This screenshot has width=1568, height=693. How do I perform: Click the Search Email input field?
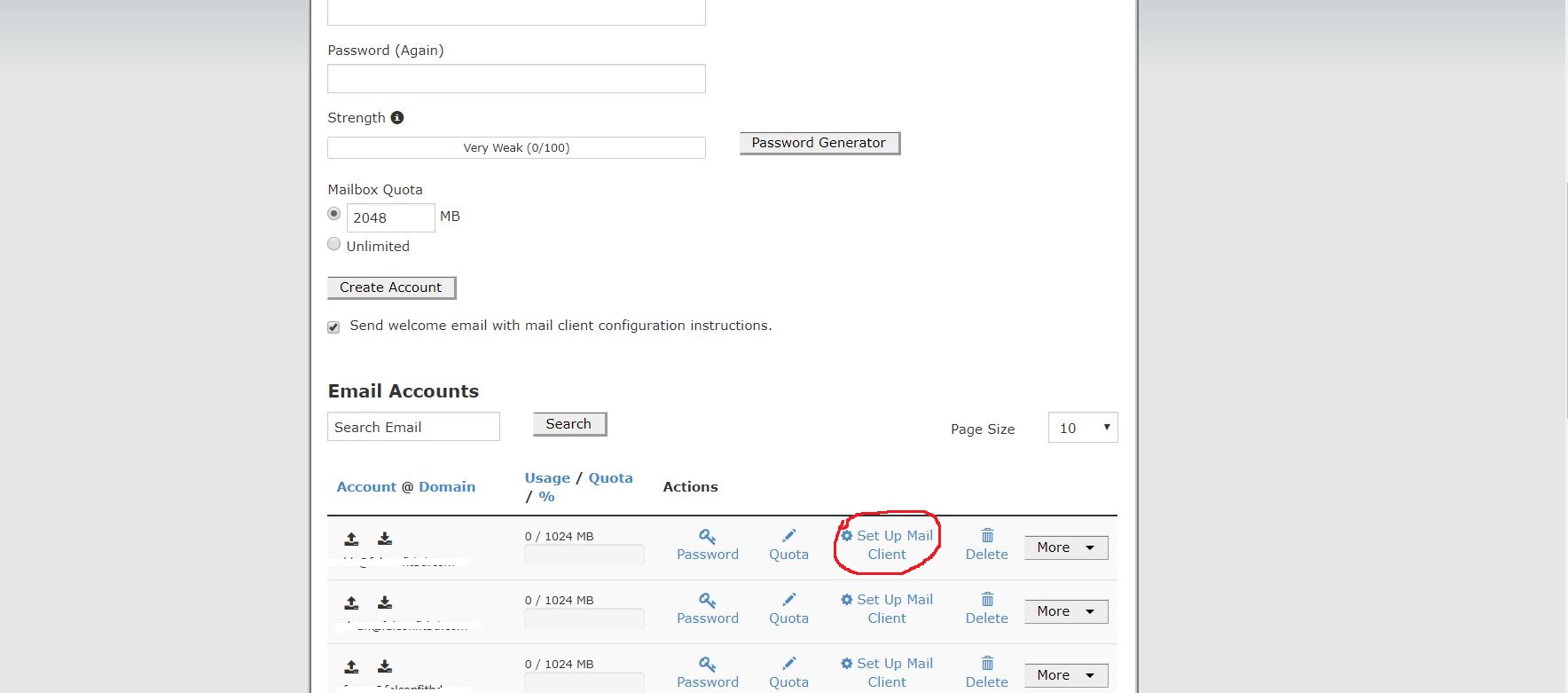click(413, 427)
